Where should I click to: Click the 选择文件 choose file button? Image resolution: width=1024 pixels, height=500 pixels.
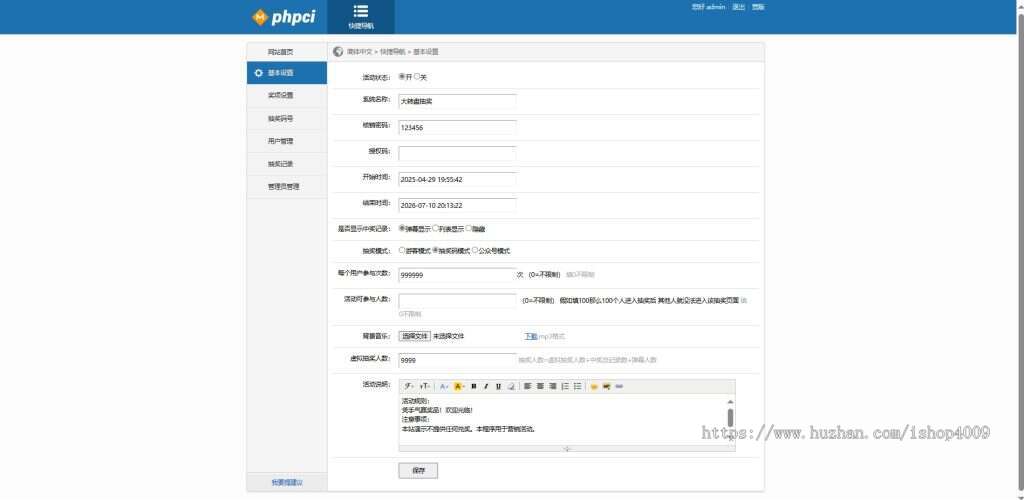(415, 336)
